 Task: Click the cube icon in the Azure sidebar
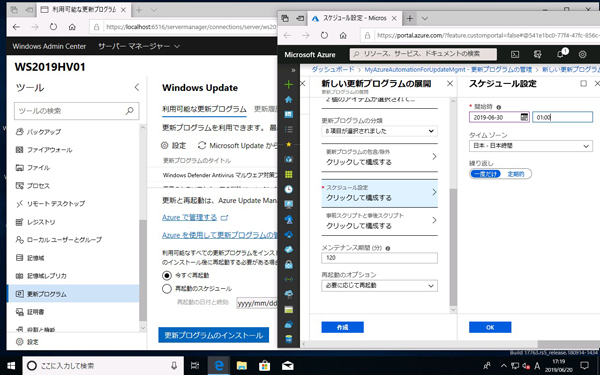(x=289, y=159)
